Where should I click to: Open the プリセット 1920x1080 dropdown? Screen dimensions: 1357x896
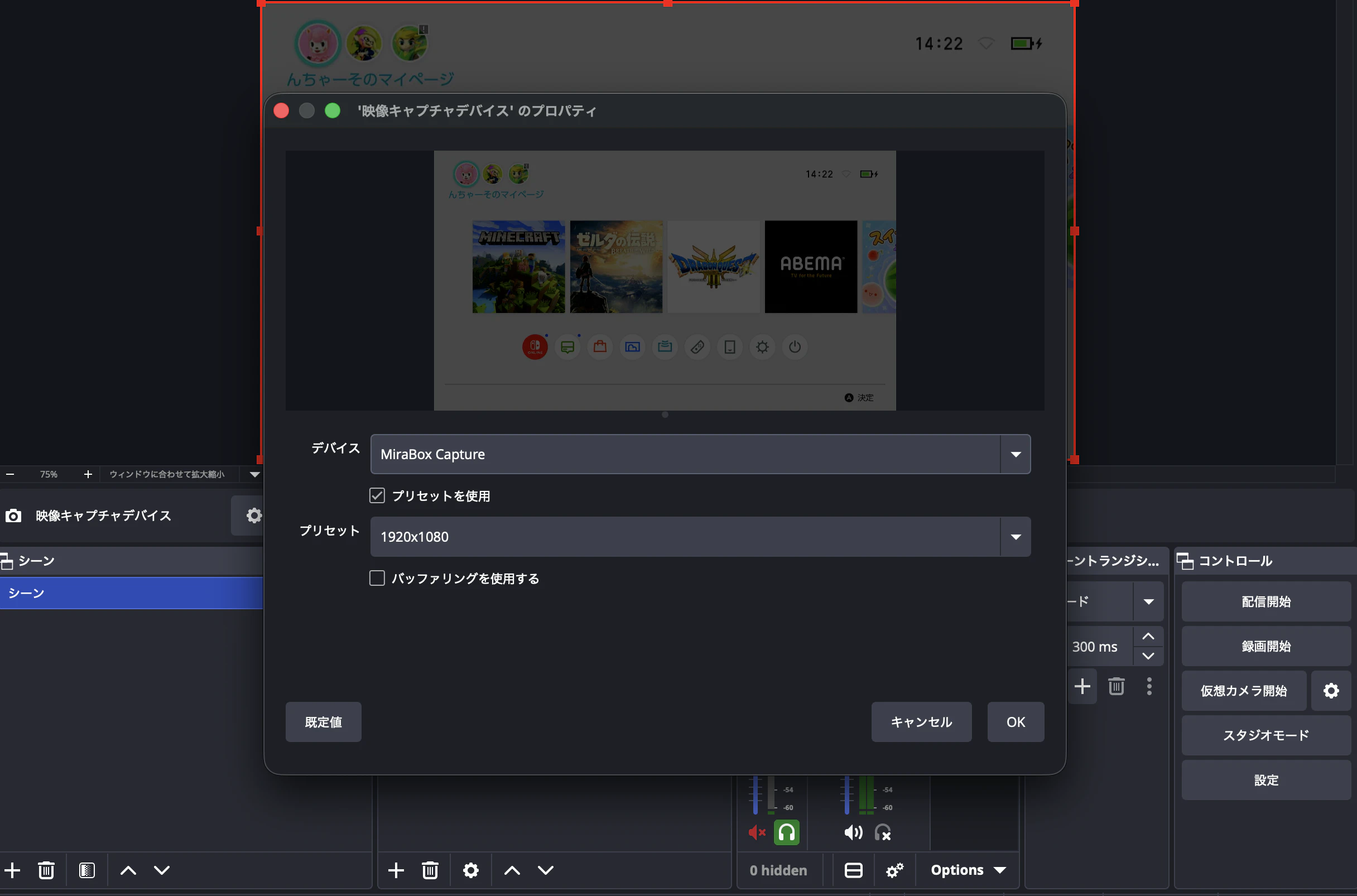pyautogui.click(x=700, y=537)
